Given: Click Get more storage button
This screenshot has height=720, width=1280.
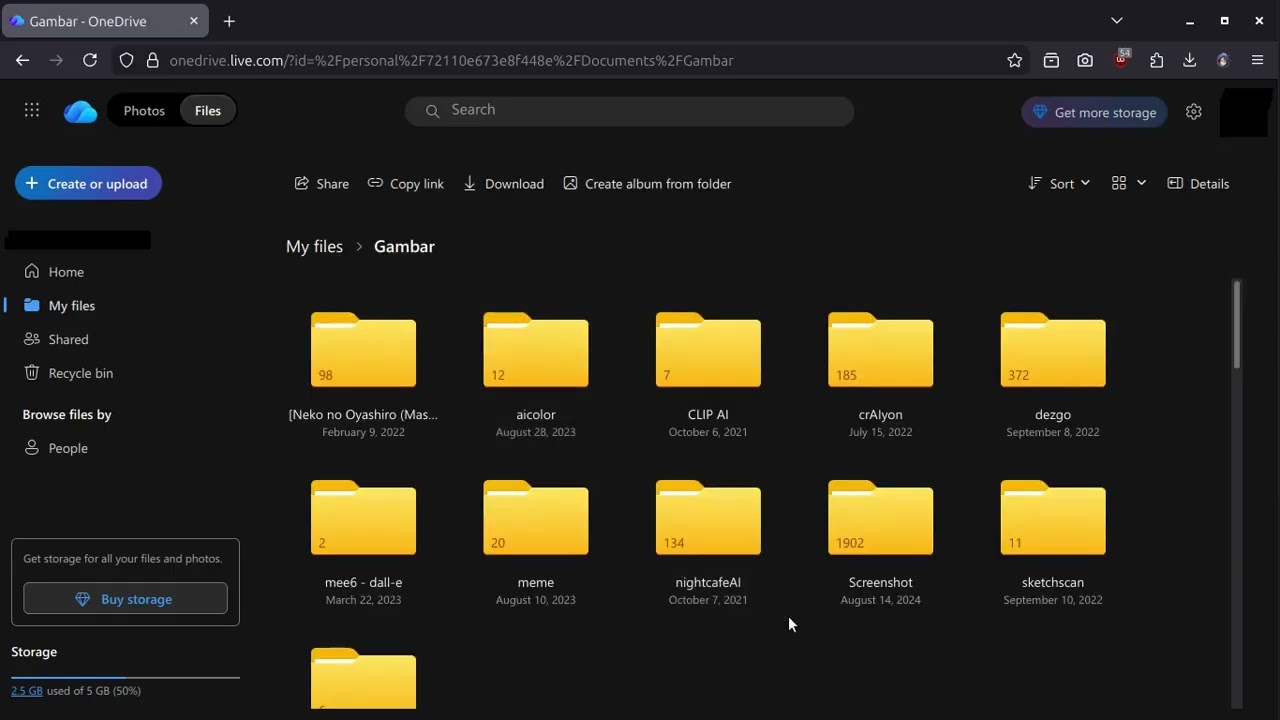Looking at the screenshot, I should 1094,112.
